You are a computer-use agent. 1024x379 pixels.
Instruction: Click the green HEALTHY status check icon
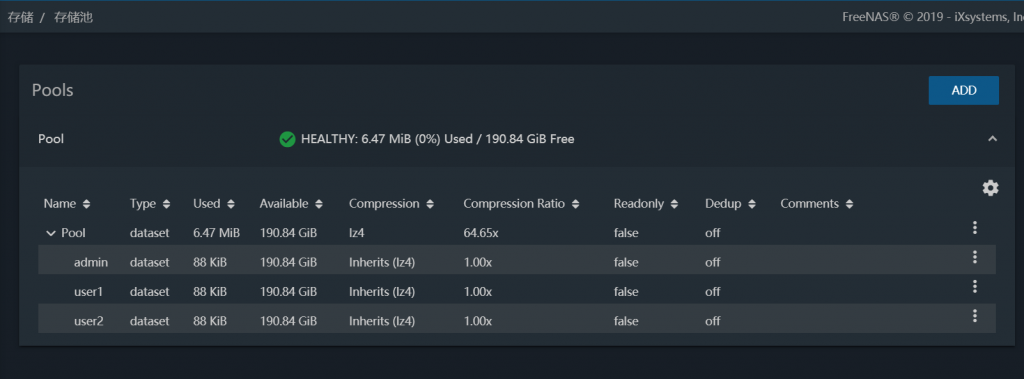(x=287, y=139)
